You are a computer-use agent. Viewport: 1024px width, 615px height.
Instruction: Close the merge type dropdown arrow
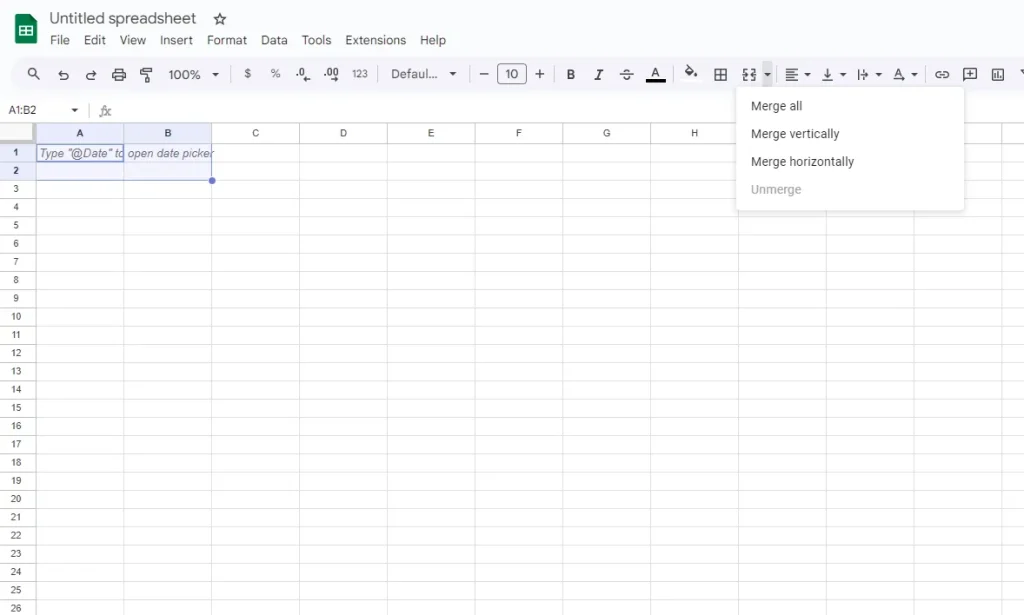tap(767, 74)
